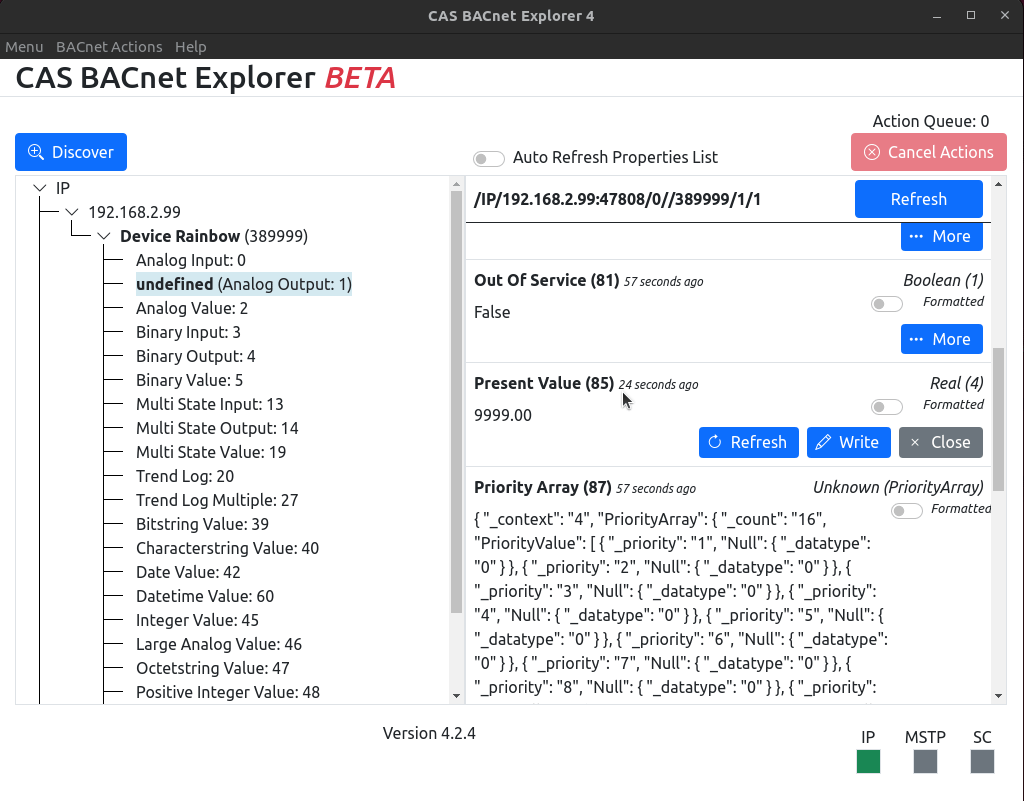This screenshot has width=1024, height=801.
Task: Click the Action Queue: 0 counter
Action: (931, 121)
